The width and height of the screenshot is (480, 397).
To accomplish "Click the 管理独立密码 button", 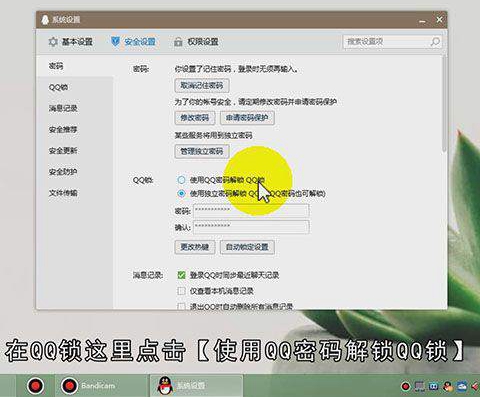I will [202, 151].
